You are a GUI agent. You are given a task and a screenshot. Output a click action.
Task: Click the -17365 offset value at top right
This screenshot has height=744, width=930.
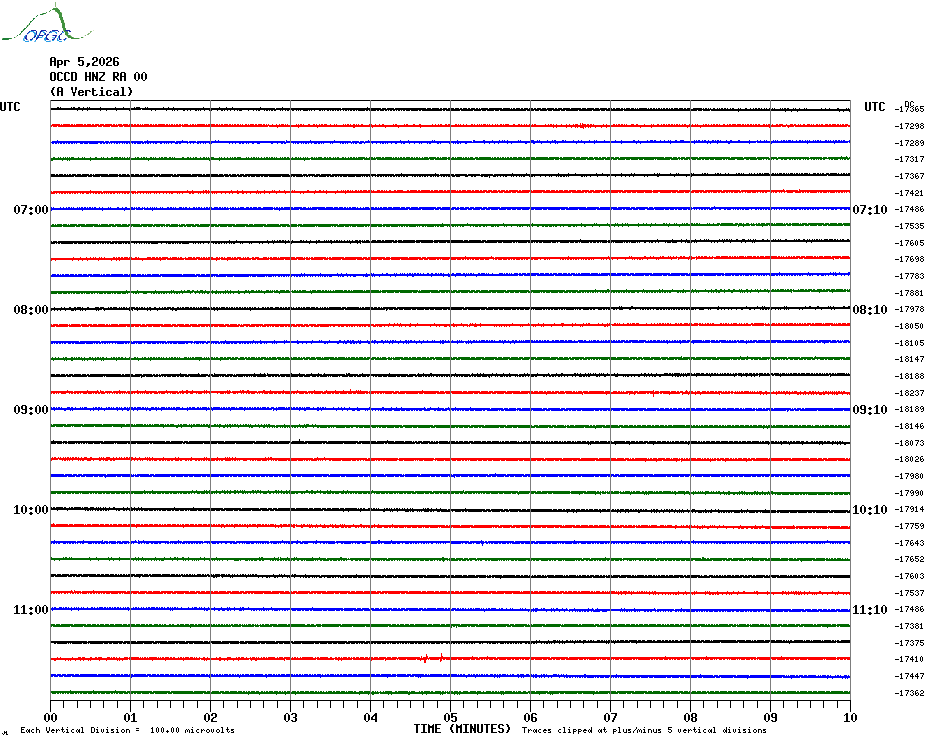click(910, 109)
